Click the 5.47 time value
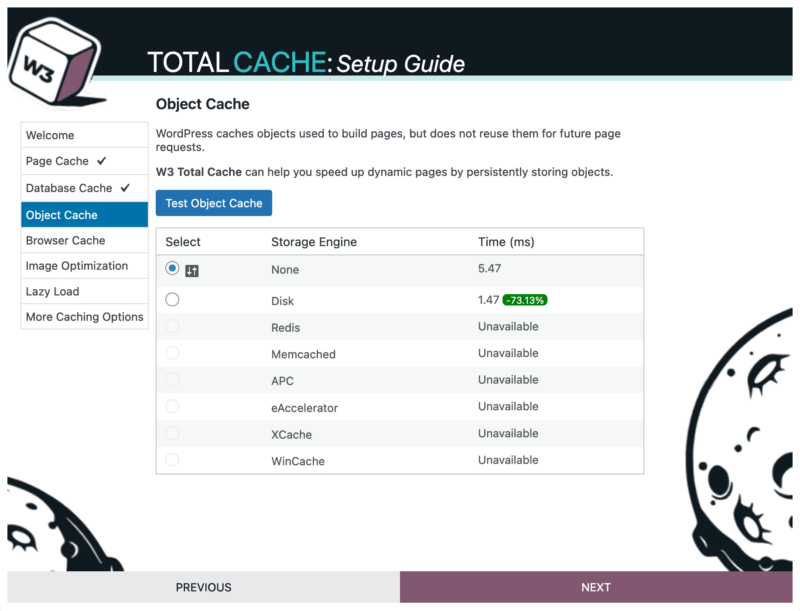The image size is (800, 611). coord(489,268)
